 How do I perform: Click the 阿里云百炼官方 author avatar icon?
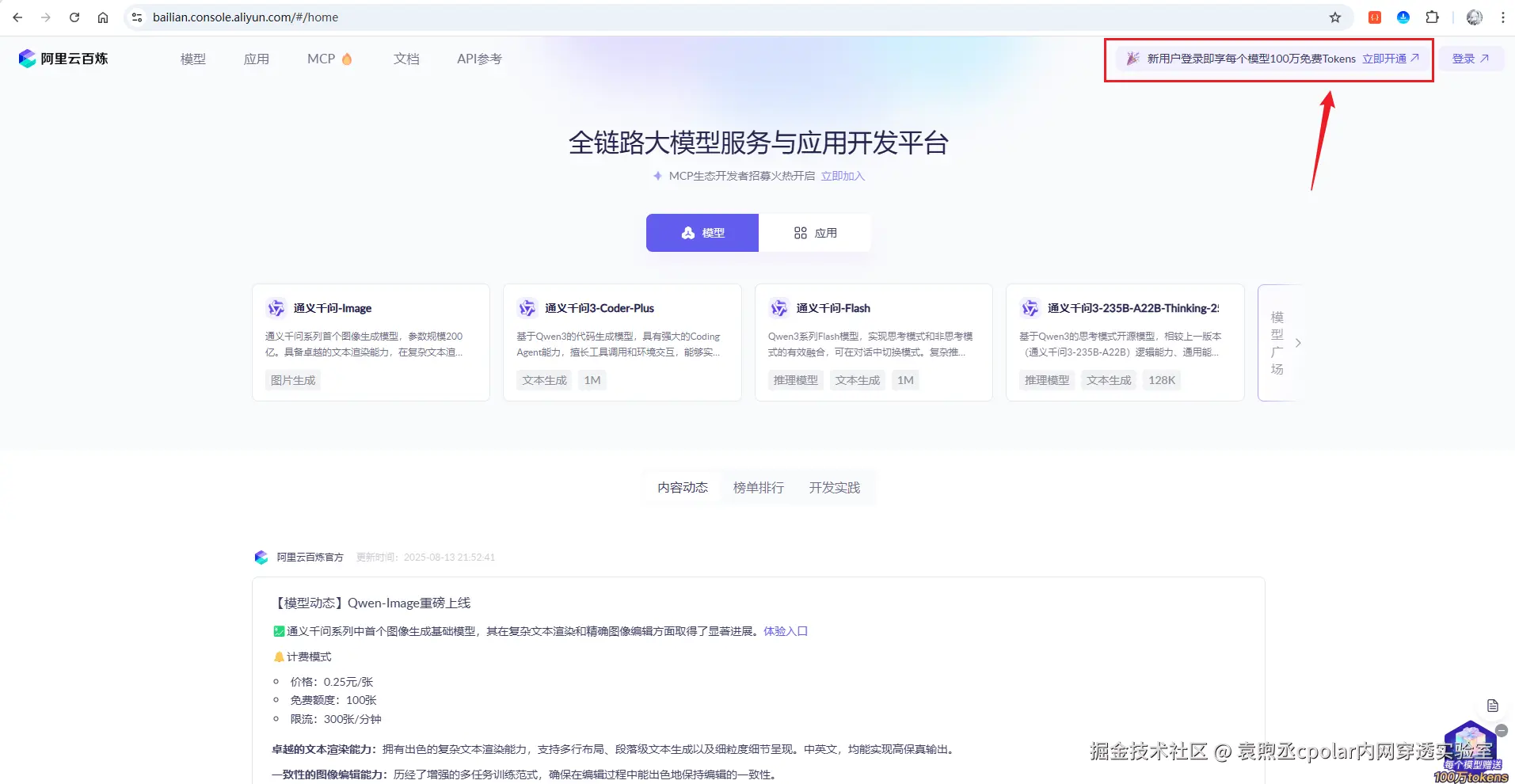(x=261, y=558)
